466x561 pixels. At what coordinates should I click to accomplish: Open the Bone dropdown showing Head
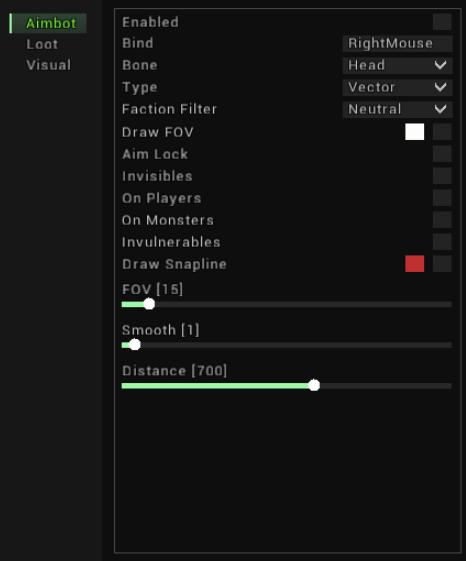coord(397,65)
